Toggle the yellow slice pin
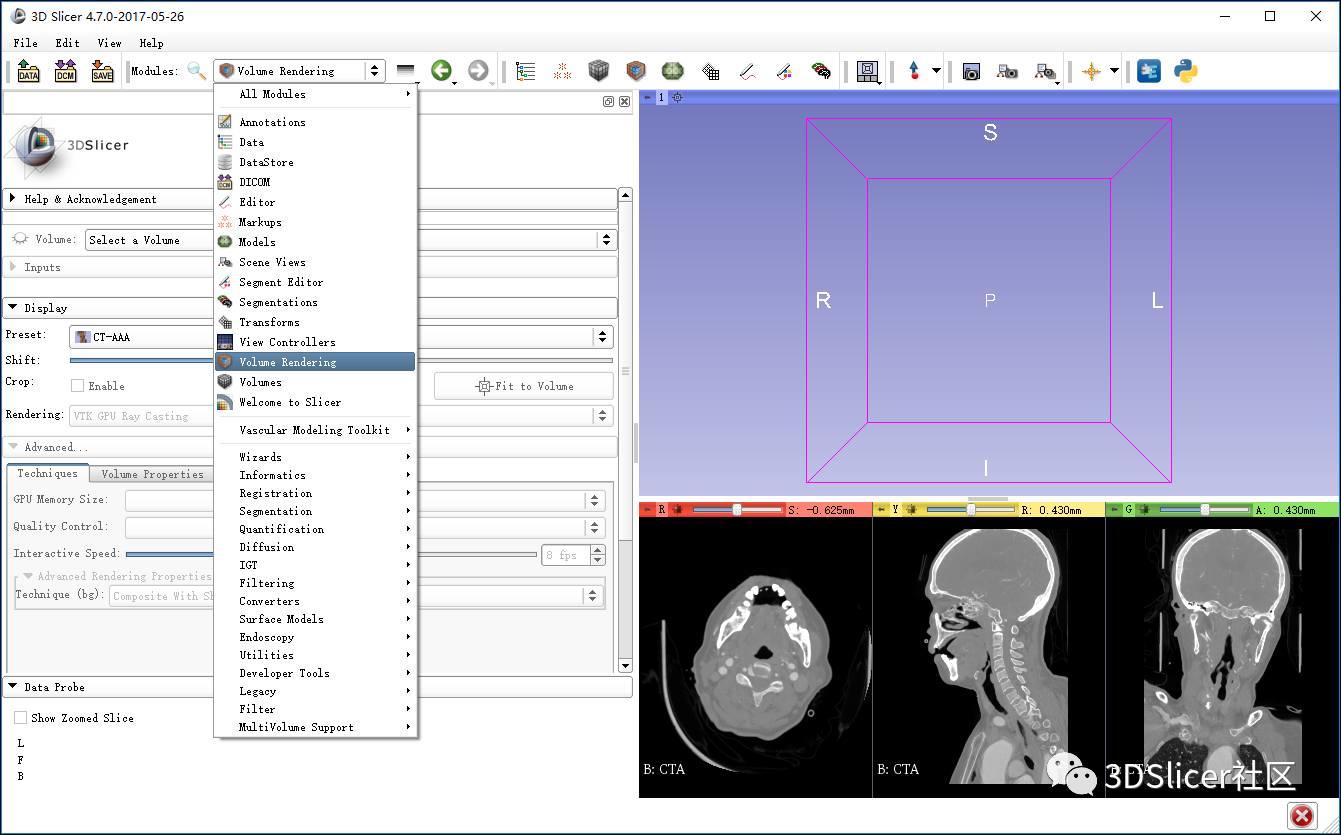 click(880, 509)
